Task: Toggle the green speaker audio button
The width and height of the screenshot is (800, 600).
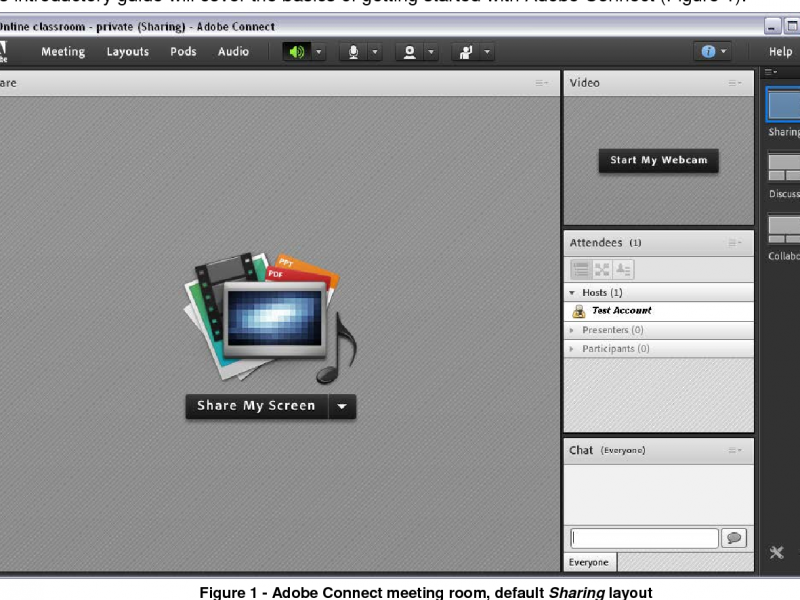Action: [x=296, y=52]
